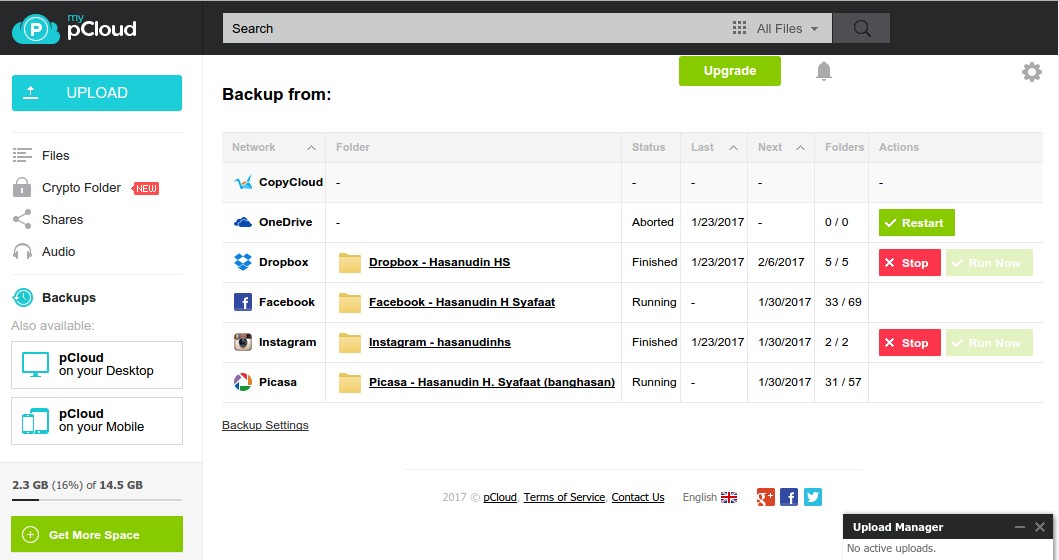The height and width of the screenshot is (560, 1059).
Task: Click the Aborted status for OneDrive
Action: [x=652, y=222]
